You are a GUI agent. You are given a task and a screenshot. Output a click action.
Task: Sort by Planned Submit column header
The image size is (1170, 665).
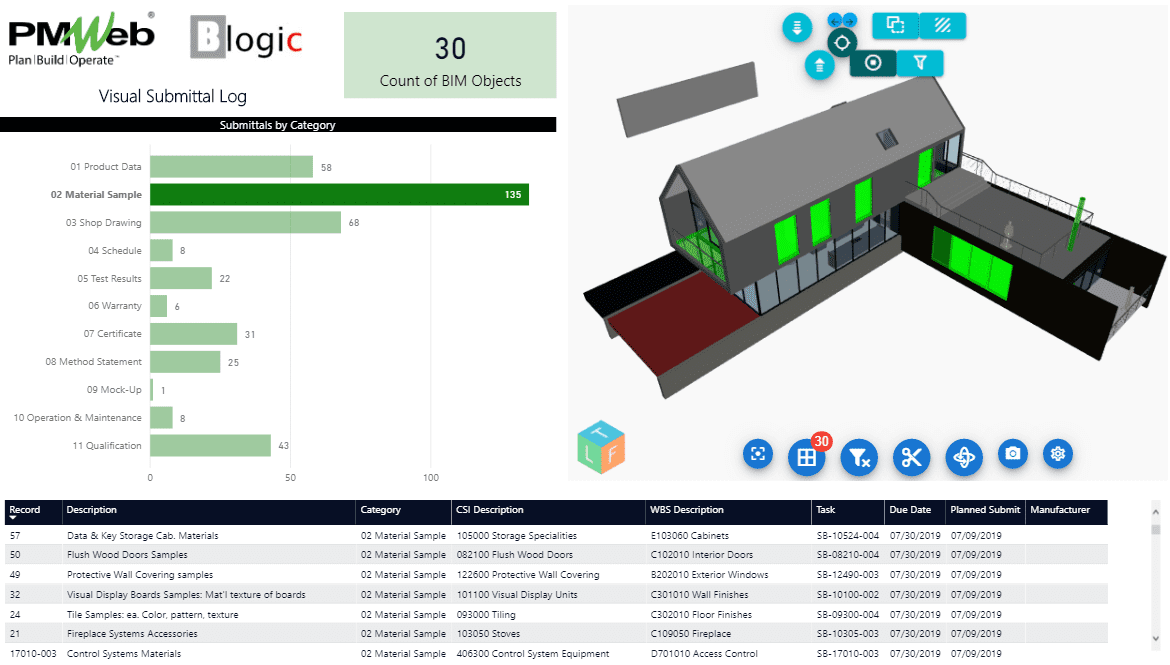pos(985,510)
